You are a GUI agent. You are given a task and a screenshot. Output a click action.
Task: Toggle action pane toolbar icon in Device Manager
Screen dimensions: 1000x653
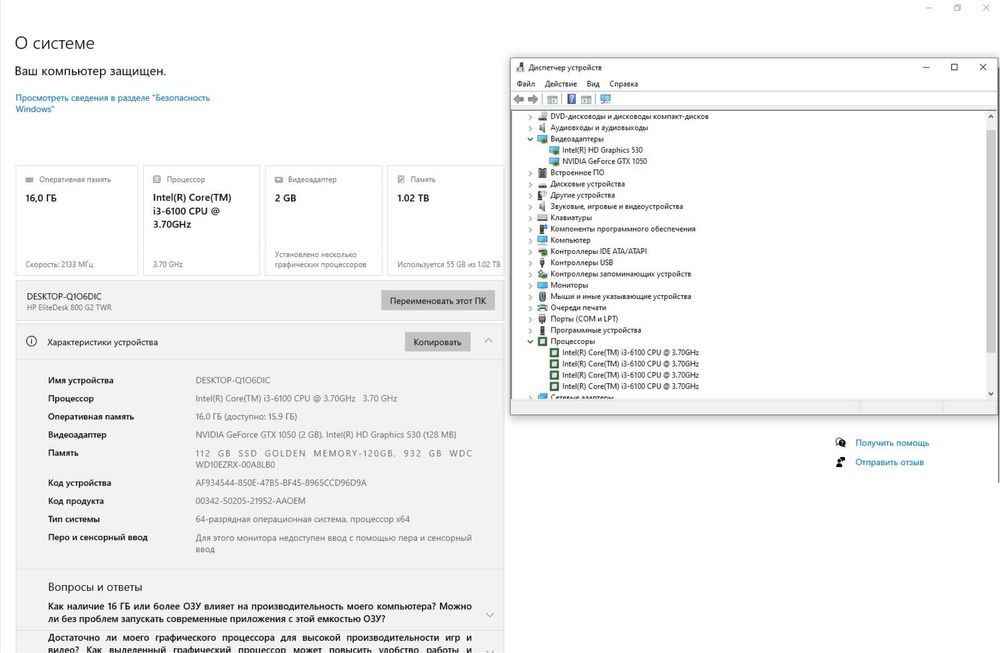586,99
